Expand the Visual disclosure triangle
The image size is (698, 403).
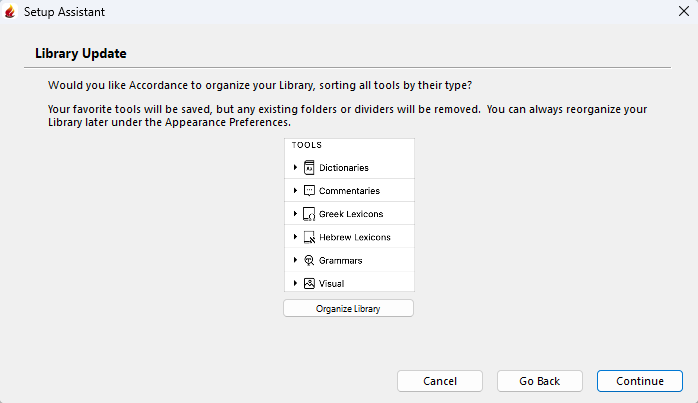(295, 283)
